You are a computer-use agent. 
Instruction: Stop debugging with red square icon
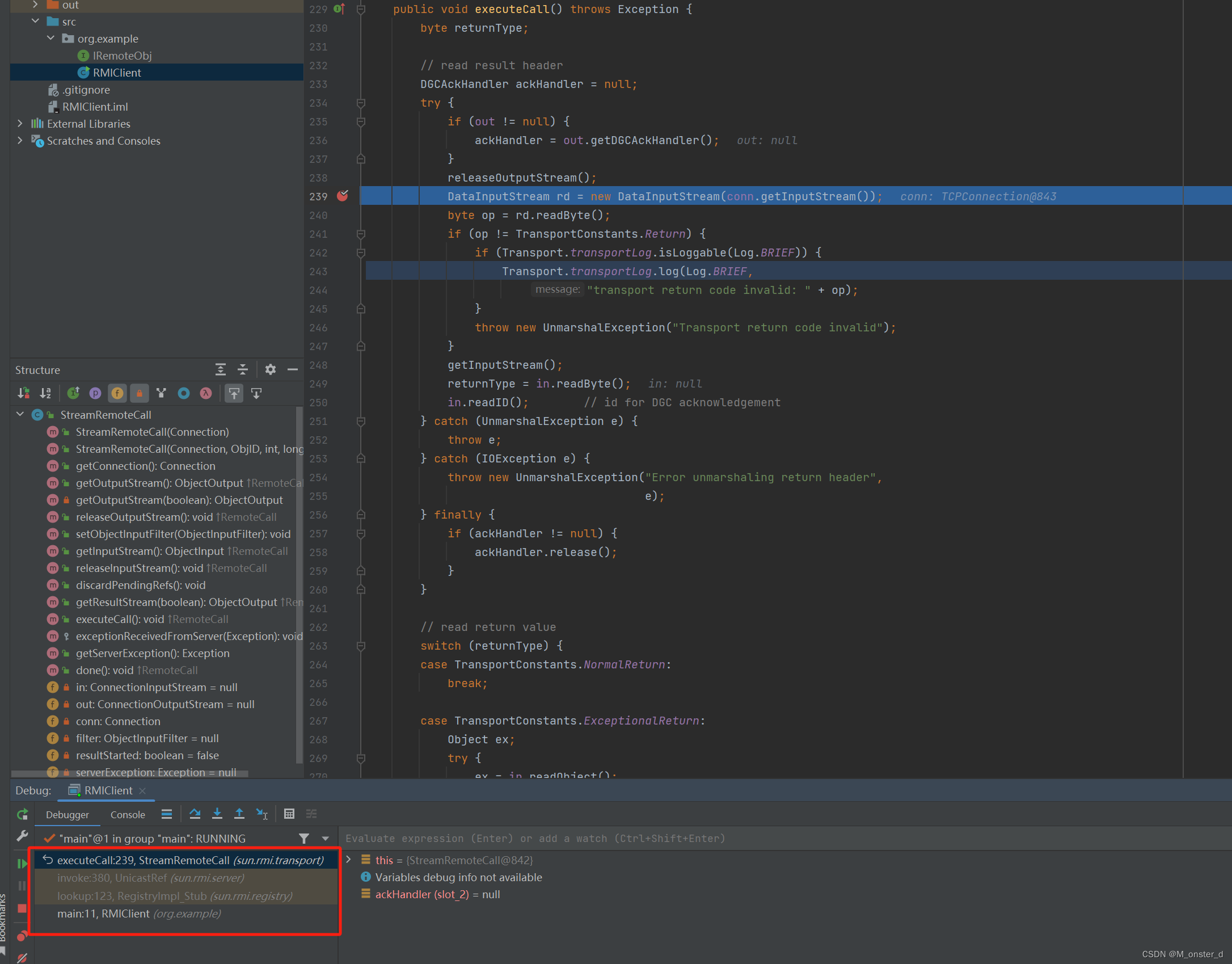click(x=22, y=908)
